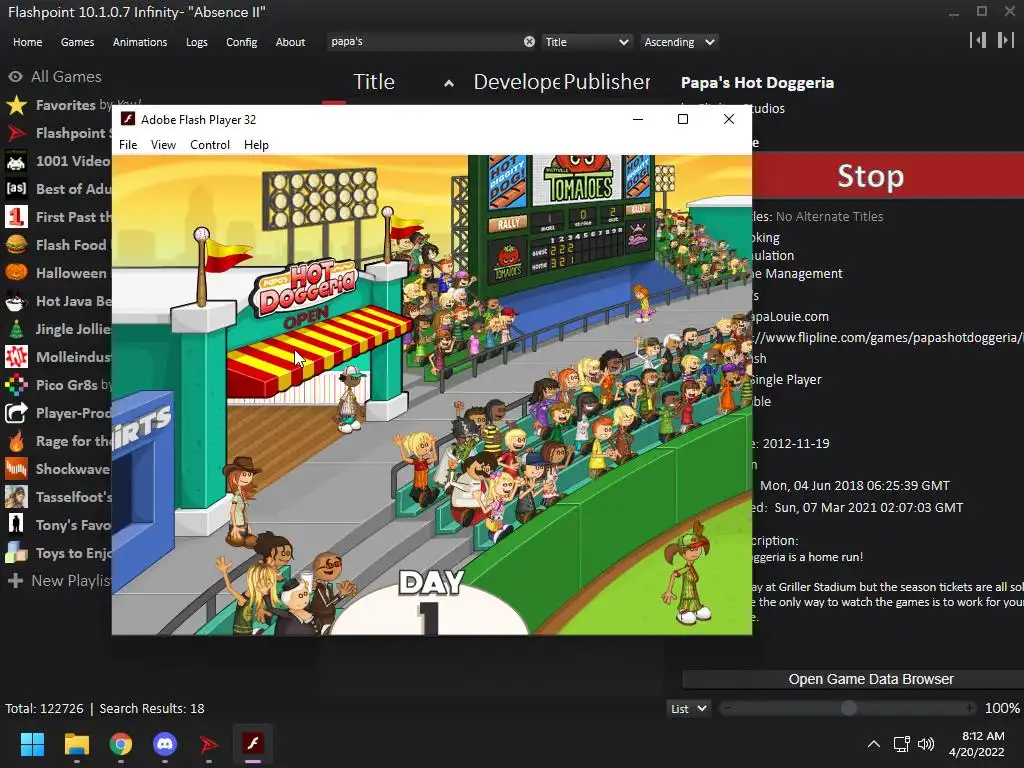Select the Pico Gr8s playlist icon
This screenshot has width=1024, height=768.
(16, 385)
